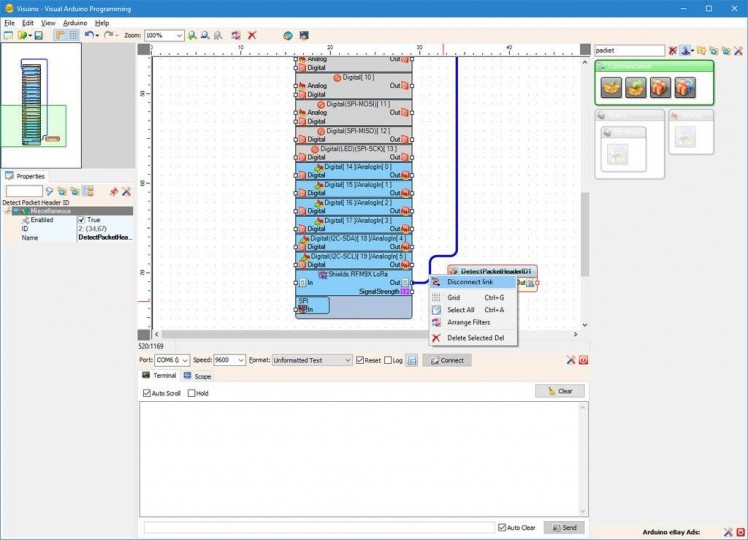
Task: Select the first box component in Communication palette
Action: pos(610,87)
